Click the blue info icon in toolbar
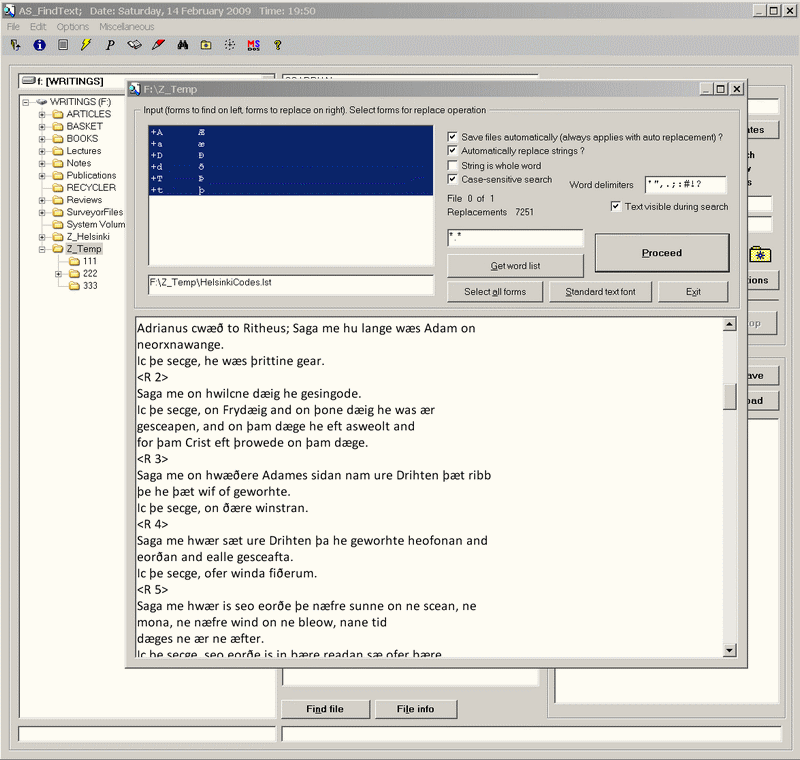Viewport: 800px width, 760px height. (39, 45)
